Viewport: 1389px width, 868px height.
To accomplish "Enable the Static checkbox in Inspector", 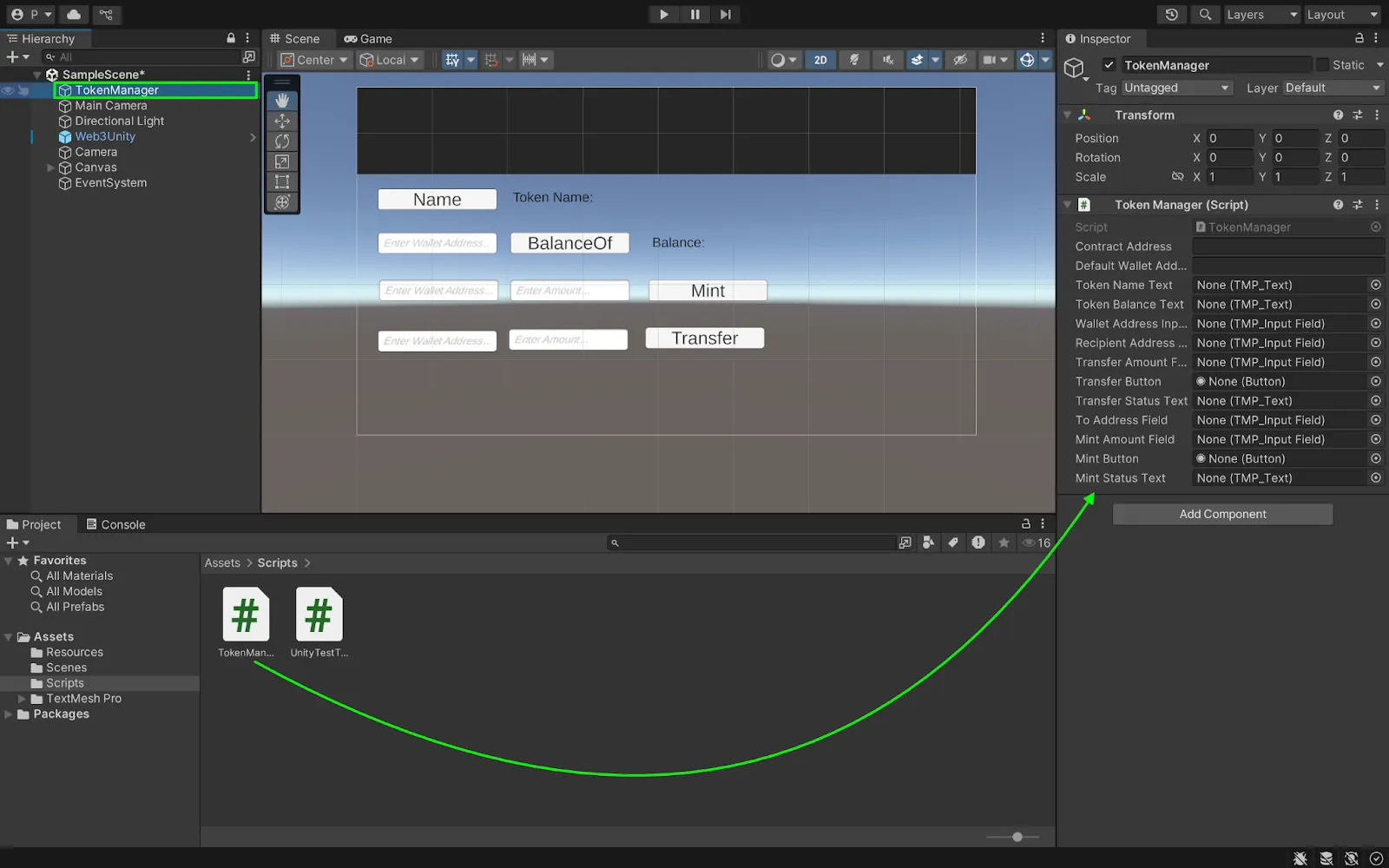I will coord(1322,65).
